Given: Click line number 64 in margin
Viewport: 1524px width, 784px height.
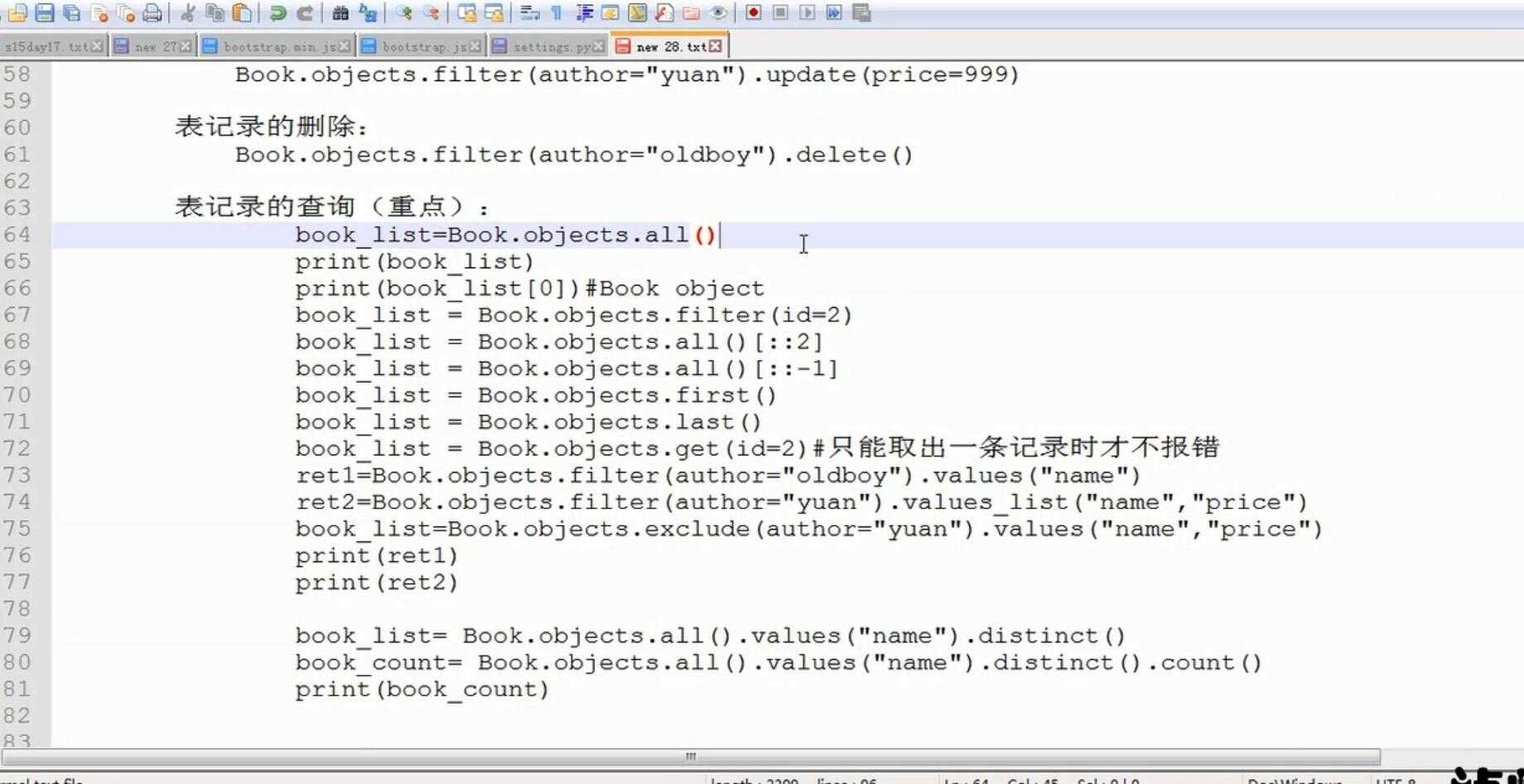Looking at the screenshot, I should coord(17,235).
